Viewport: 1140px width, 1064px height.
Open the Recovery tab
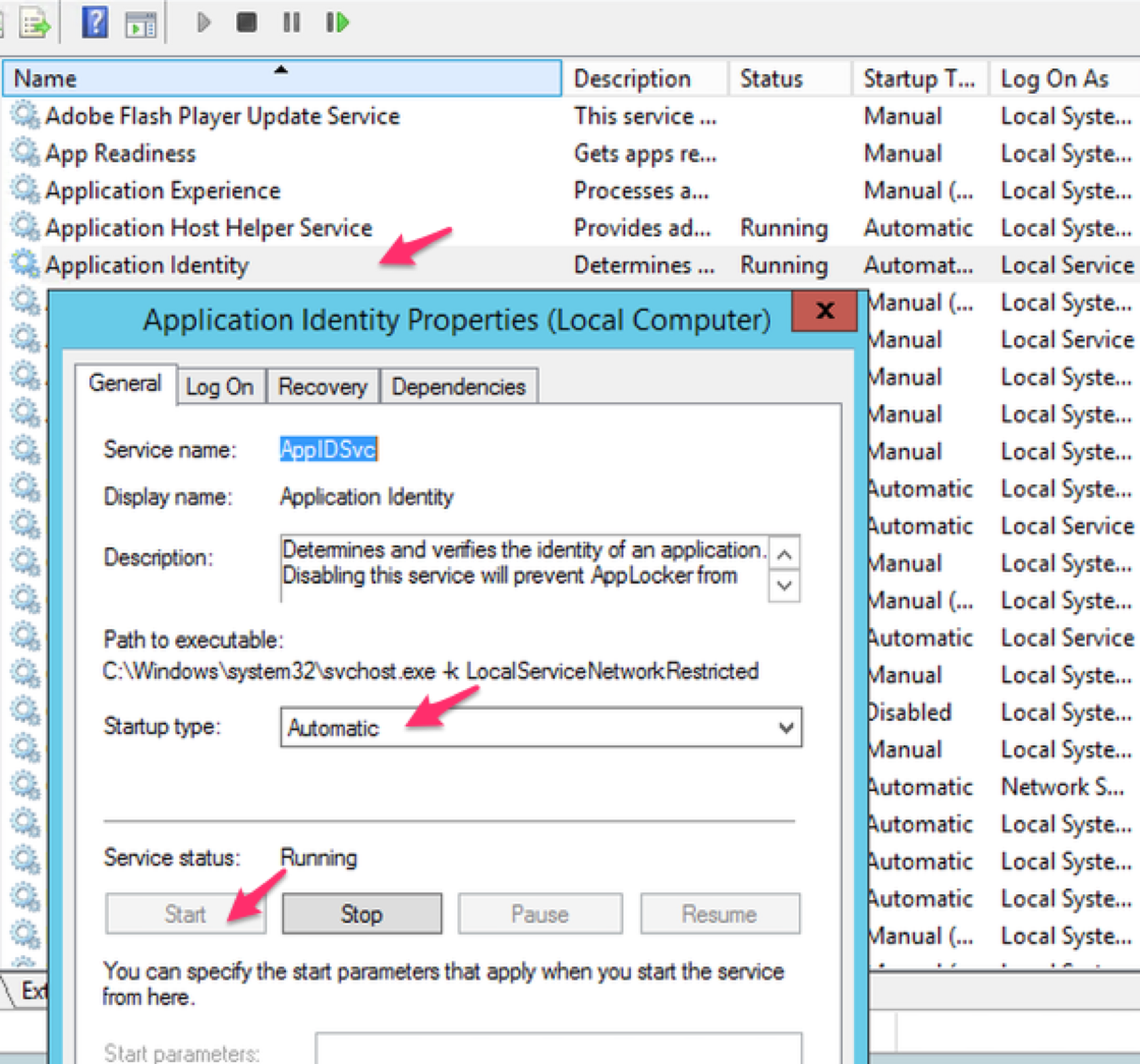point(322,385)
